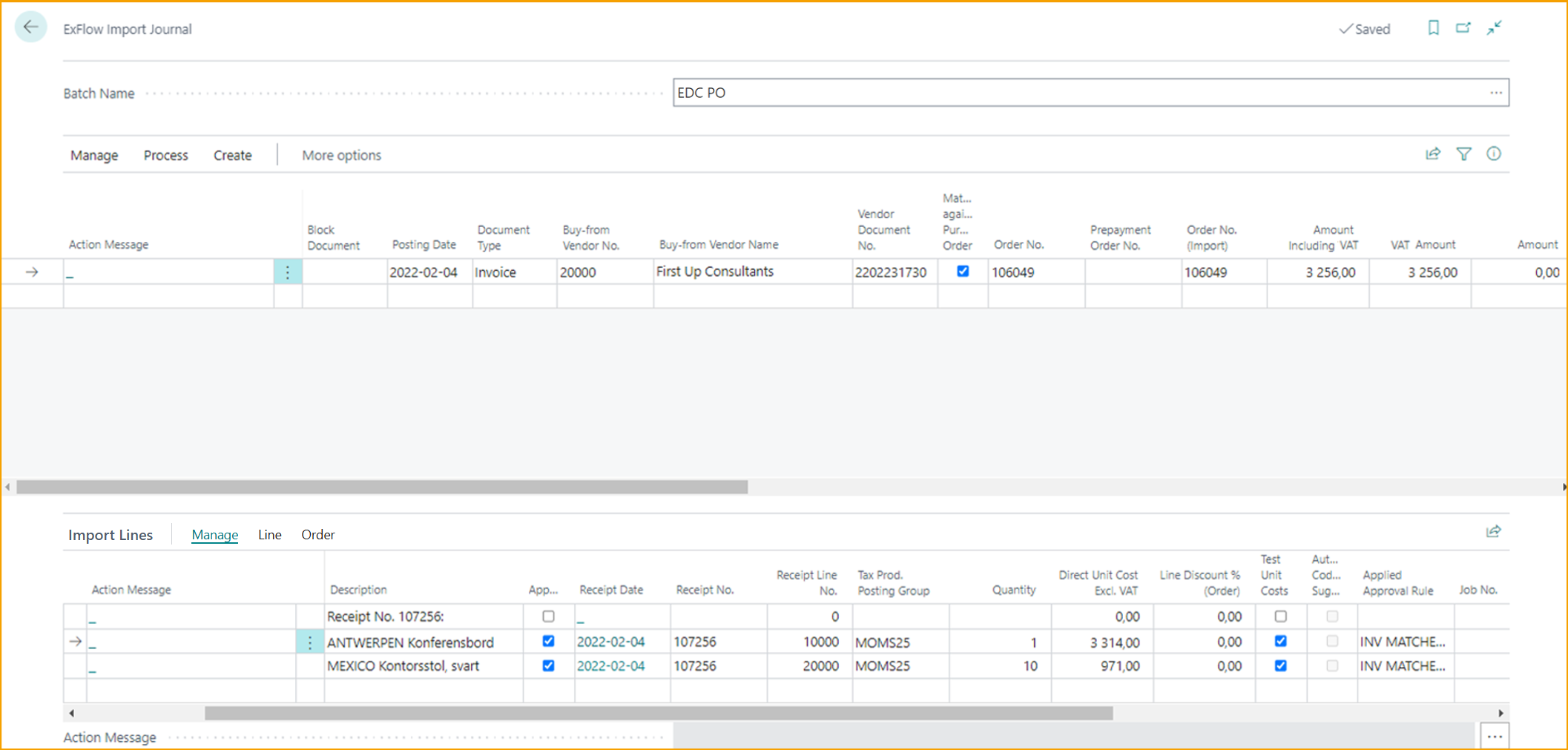Image resolution: width=1568 pixels, height=750 pixels.
Task: Open the three-dot menu on the invoice row
Action: coord(287,272)
